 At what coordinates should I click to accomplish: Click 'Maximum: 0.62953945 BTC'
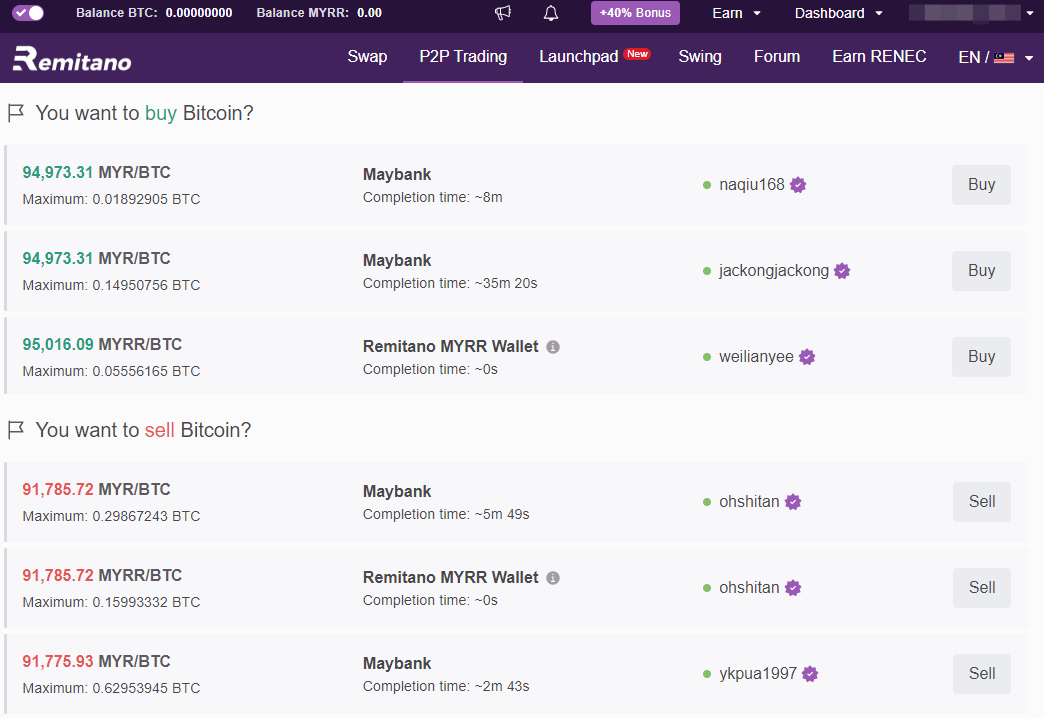tap(111, 688)
